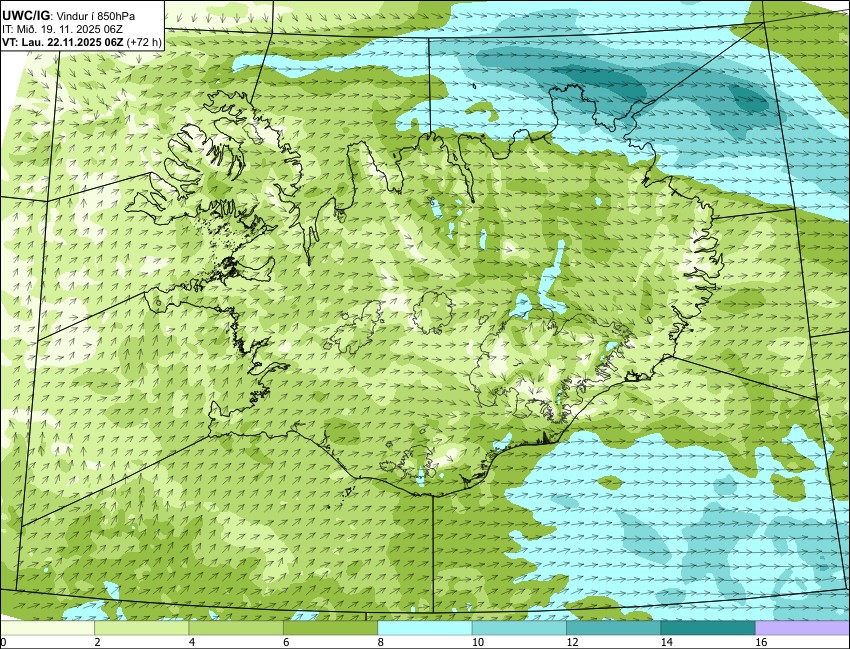Click the 'VT: Lau. 22.11.2025 06Z' valid time text
850x649 pixels.
63,43
